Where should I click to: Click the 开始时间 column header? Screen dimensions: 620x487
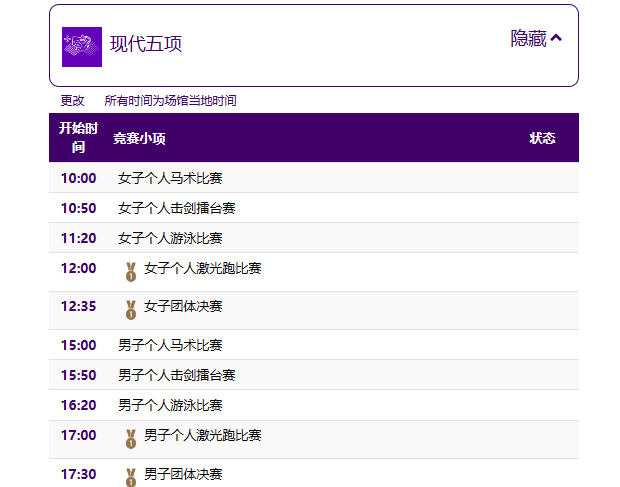point(78,138)
